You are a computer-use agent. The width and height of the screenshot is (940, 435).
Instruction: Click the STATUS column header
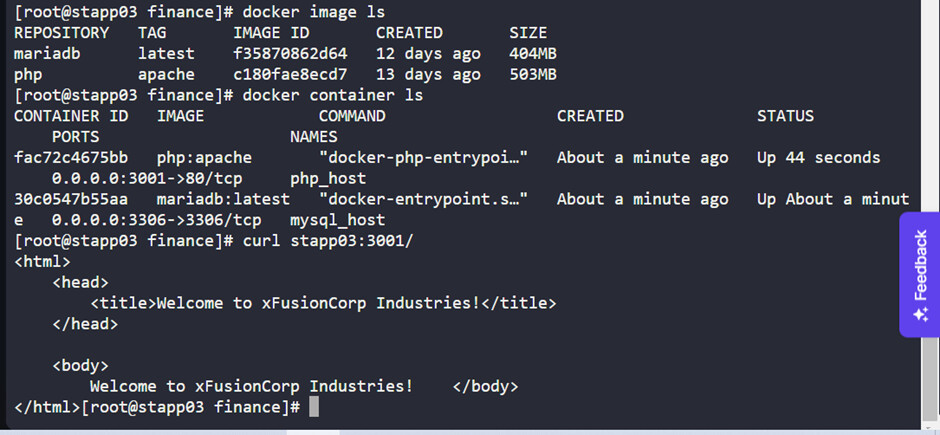pyautogui.click(x=785, y=116)
